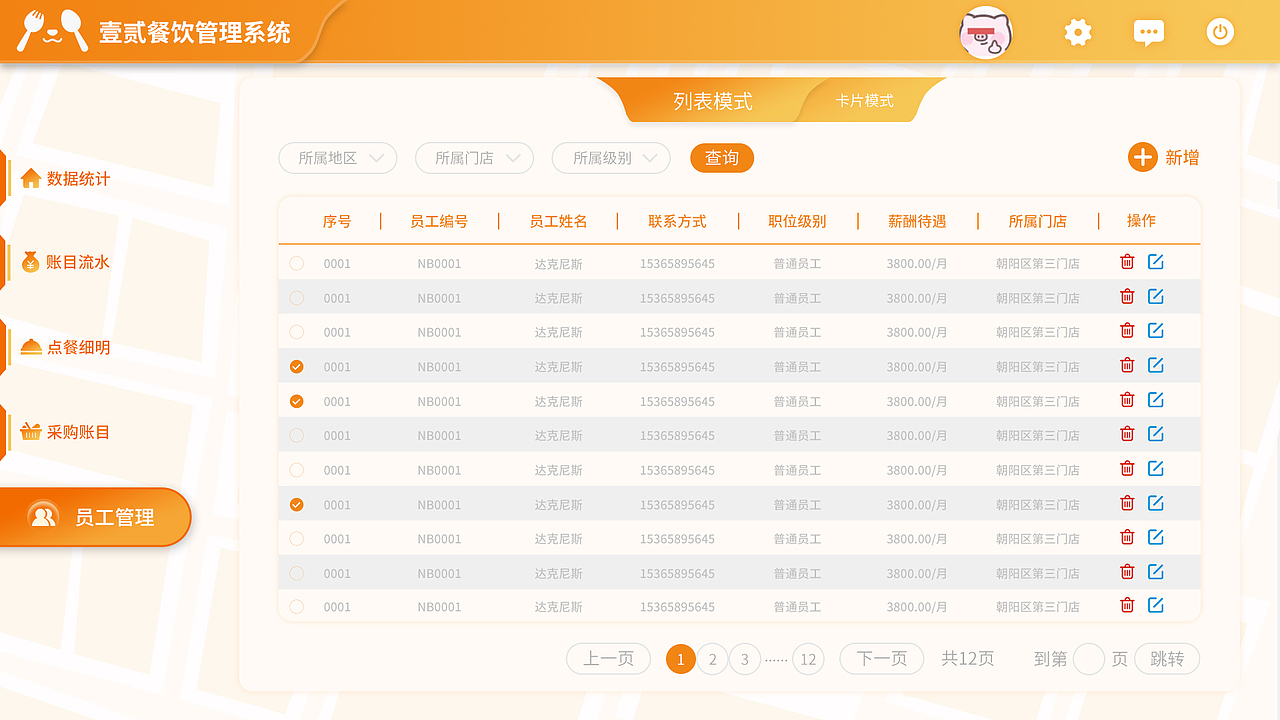
Task: Open the 点餐细明 sidebar section
Action: point(65,347)
